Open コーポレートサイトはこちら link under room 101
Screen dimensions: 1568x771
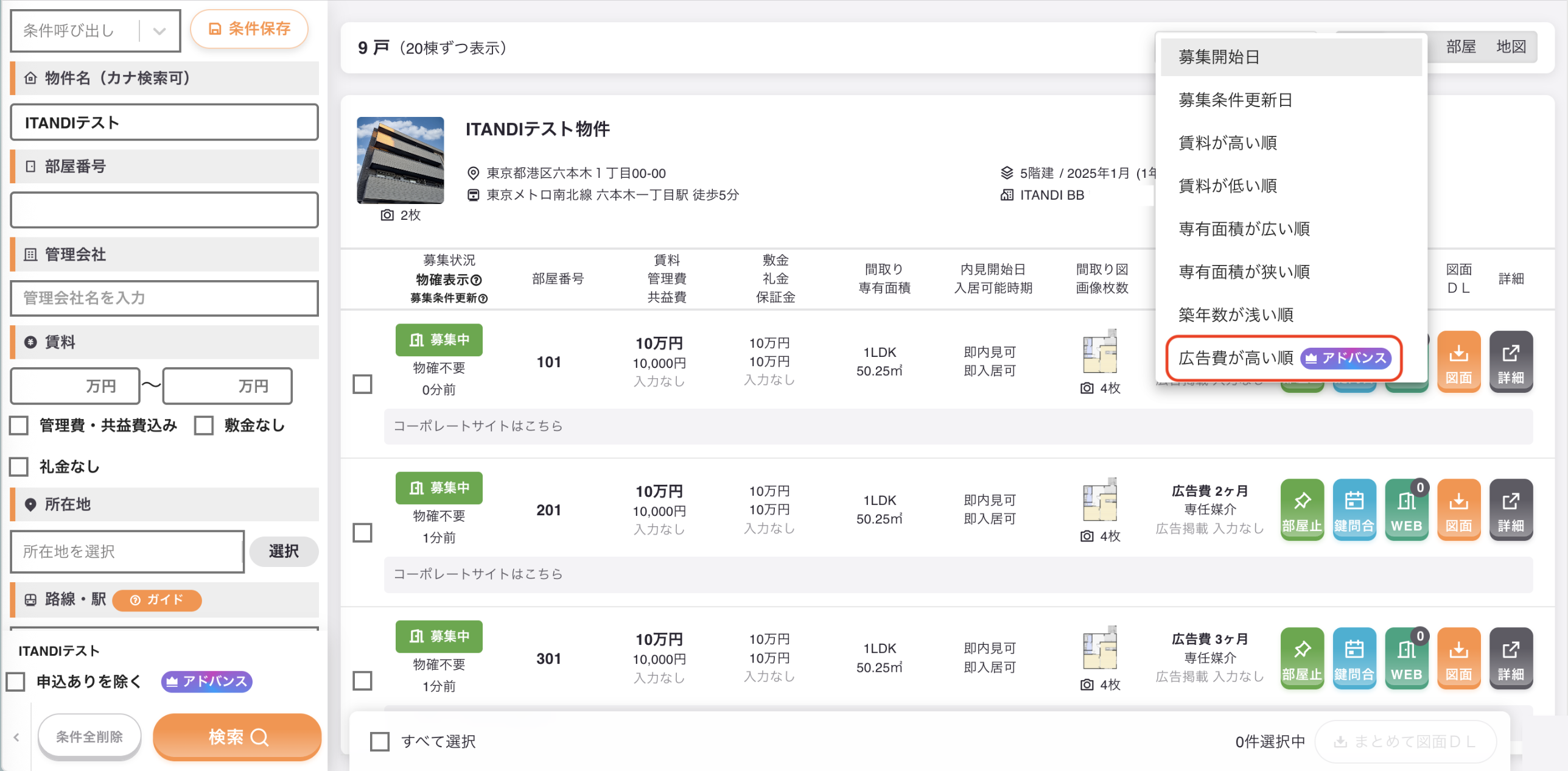pos(478,426)
